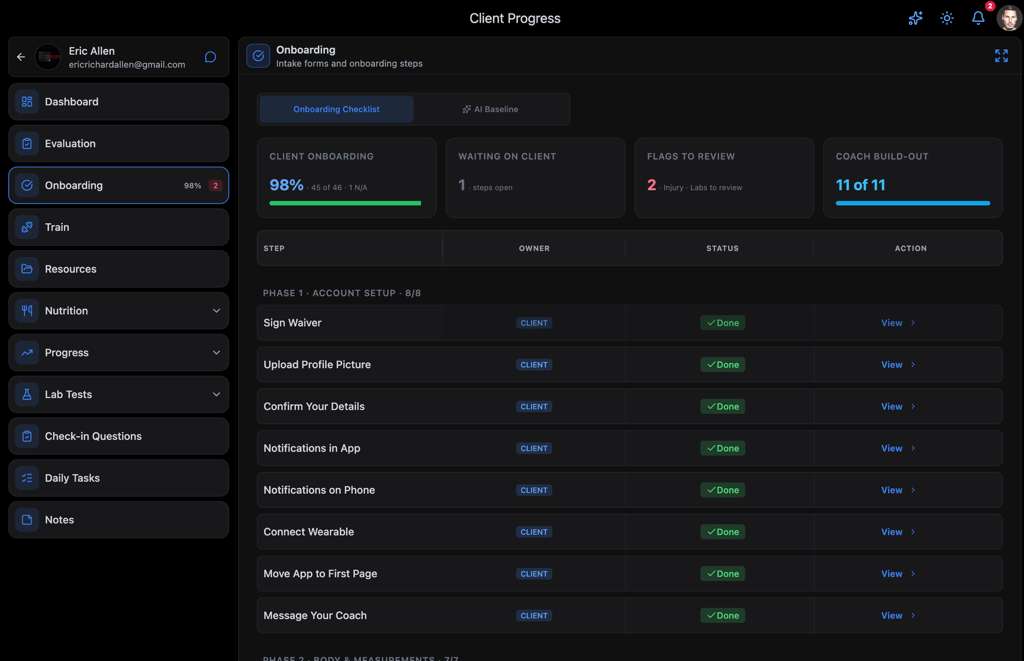
Task: Go back using the arrow beside Eric Allen
Action: pos(21,57)
